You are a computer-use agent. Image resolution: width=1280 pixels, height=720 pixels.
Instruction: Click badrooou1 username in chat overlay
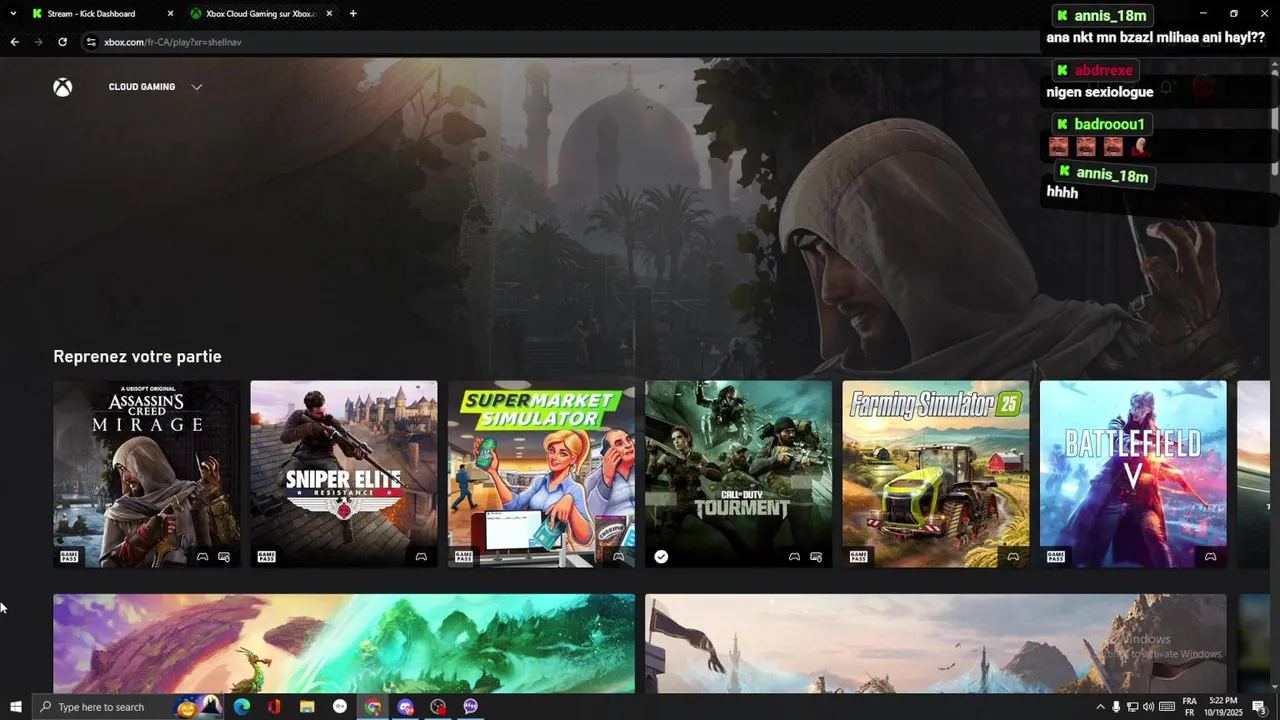tap(1109, 124)
